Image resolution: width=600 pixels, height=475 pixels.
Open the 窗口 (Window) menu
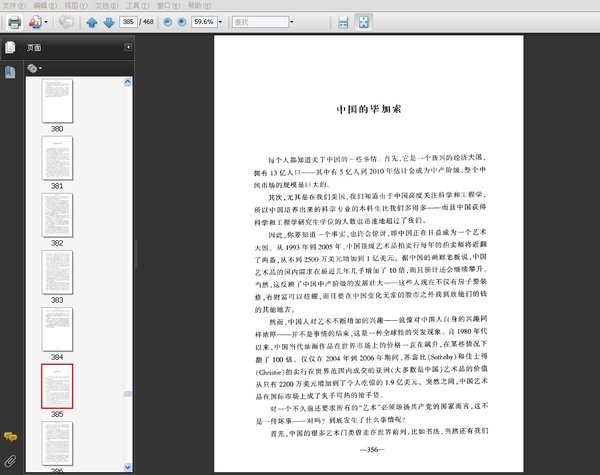[168, 5]
